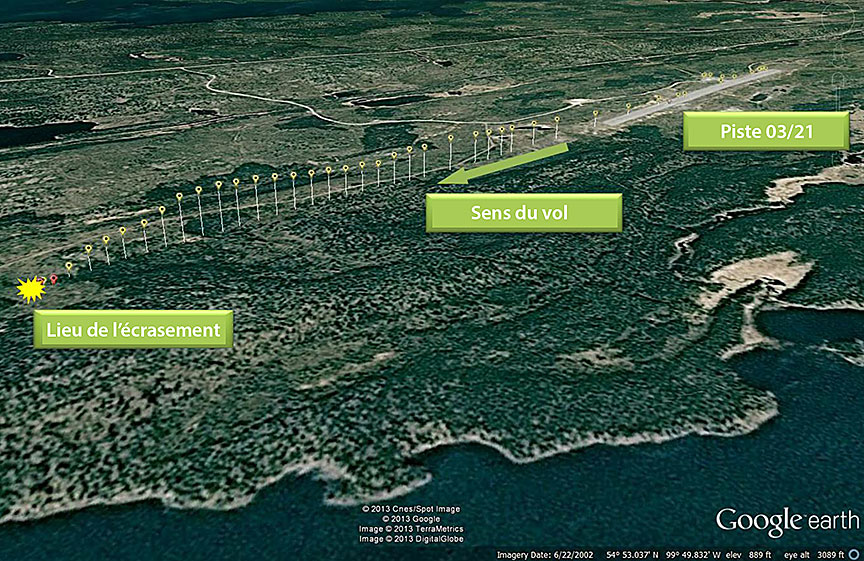Viewport: 864px width, 561px height.
Task: Click the 'Lieu de l'écrasement' label
Action: (133, 329)
